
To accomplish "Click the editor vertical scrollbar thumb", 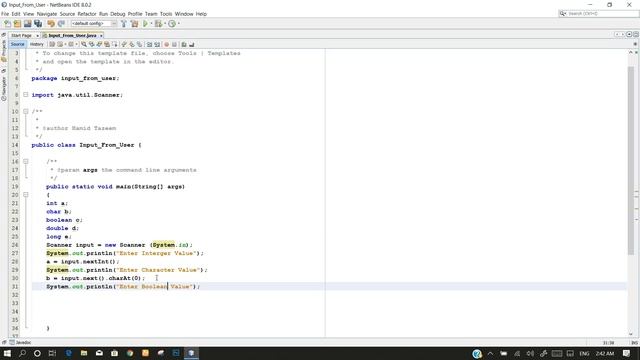I will [x=631, y=160].
